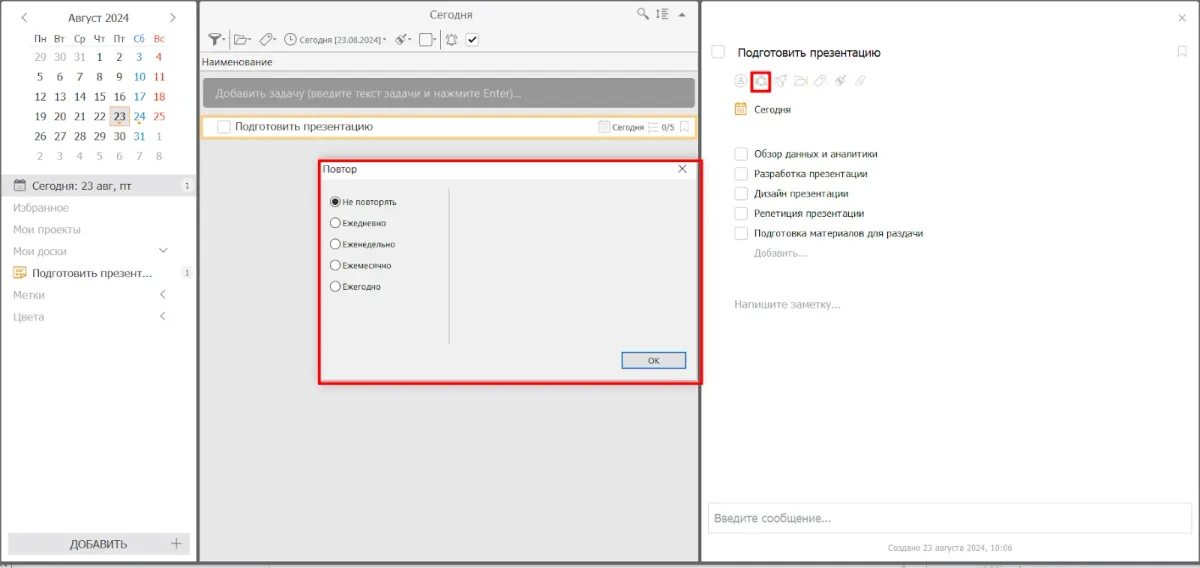Viewport: 1200px width, 568px height.
Task: Expand the Мои доски section
Action: [x=163, y=251]
